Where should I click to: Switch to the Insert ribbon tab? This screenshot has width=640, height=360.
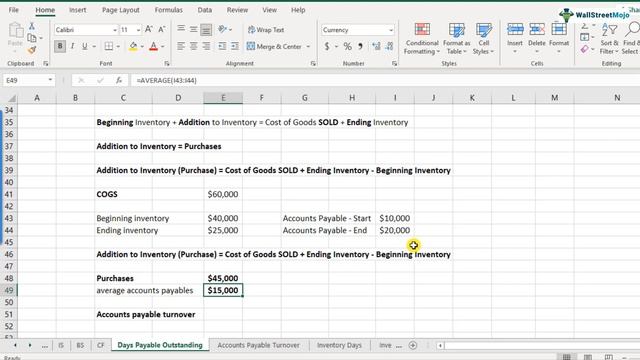(x=78, y=10)
